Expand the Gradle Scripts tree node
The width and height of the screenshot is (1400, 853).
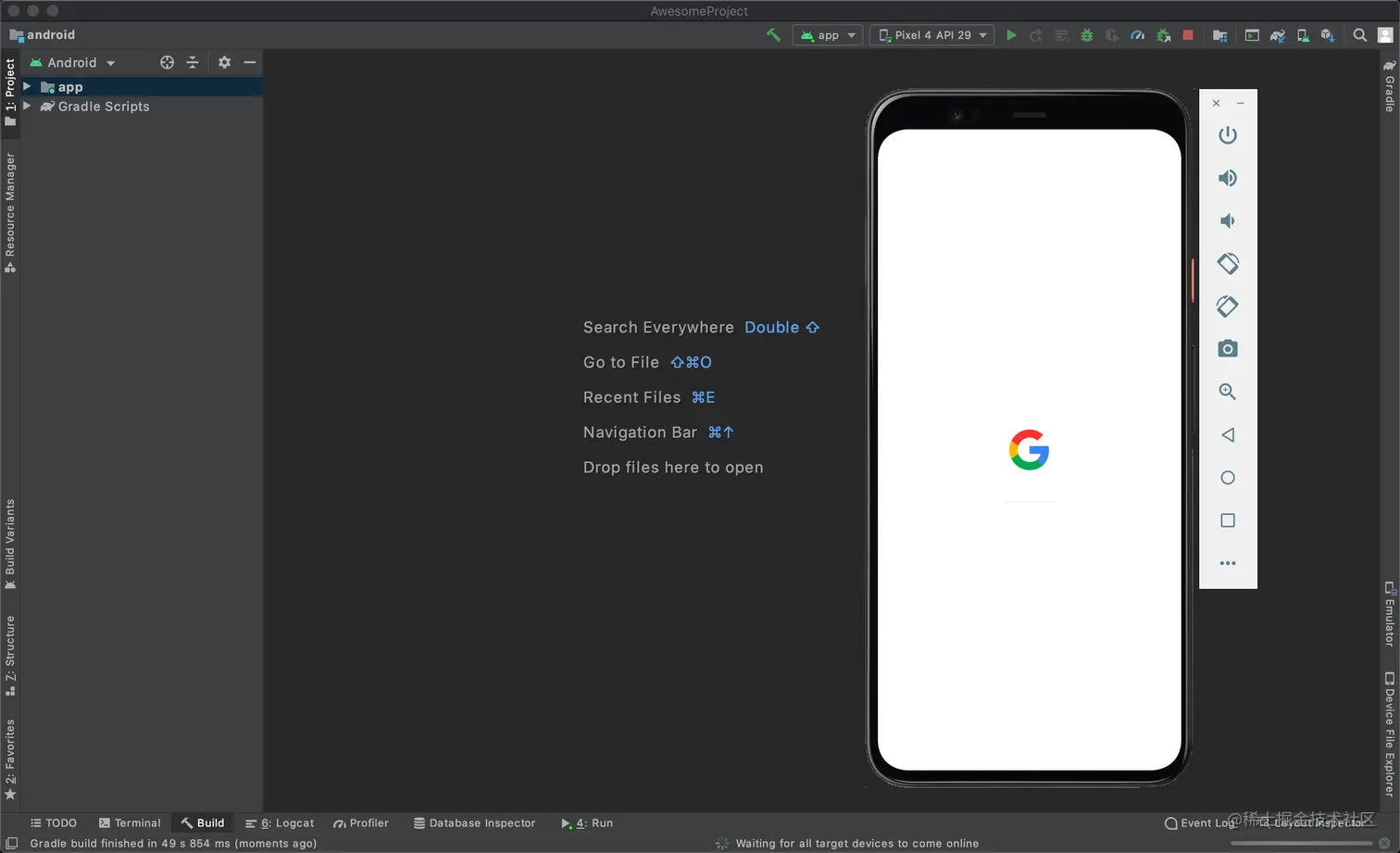pyautogui.click(x=28, y=106)
